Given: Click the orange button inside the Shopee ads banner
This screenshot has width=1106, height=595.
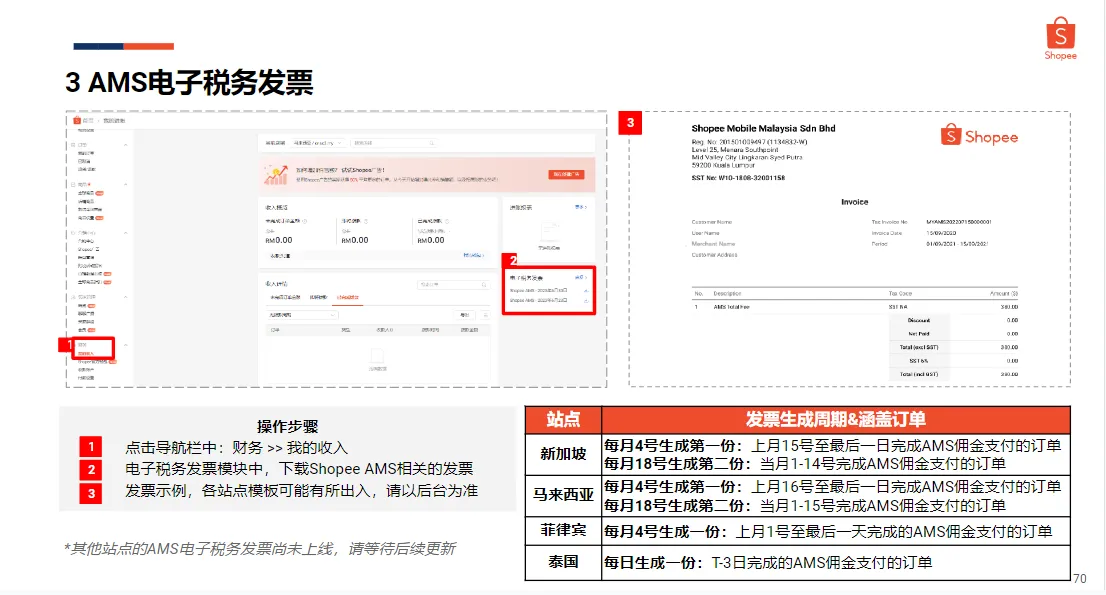Looking at the screenshot, I should [x=567, y=173].
